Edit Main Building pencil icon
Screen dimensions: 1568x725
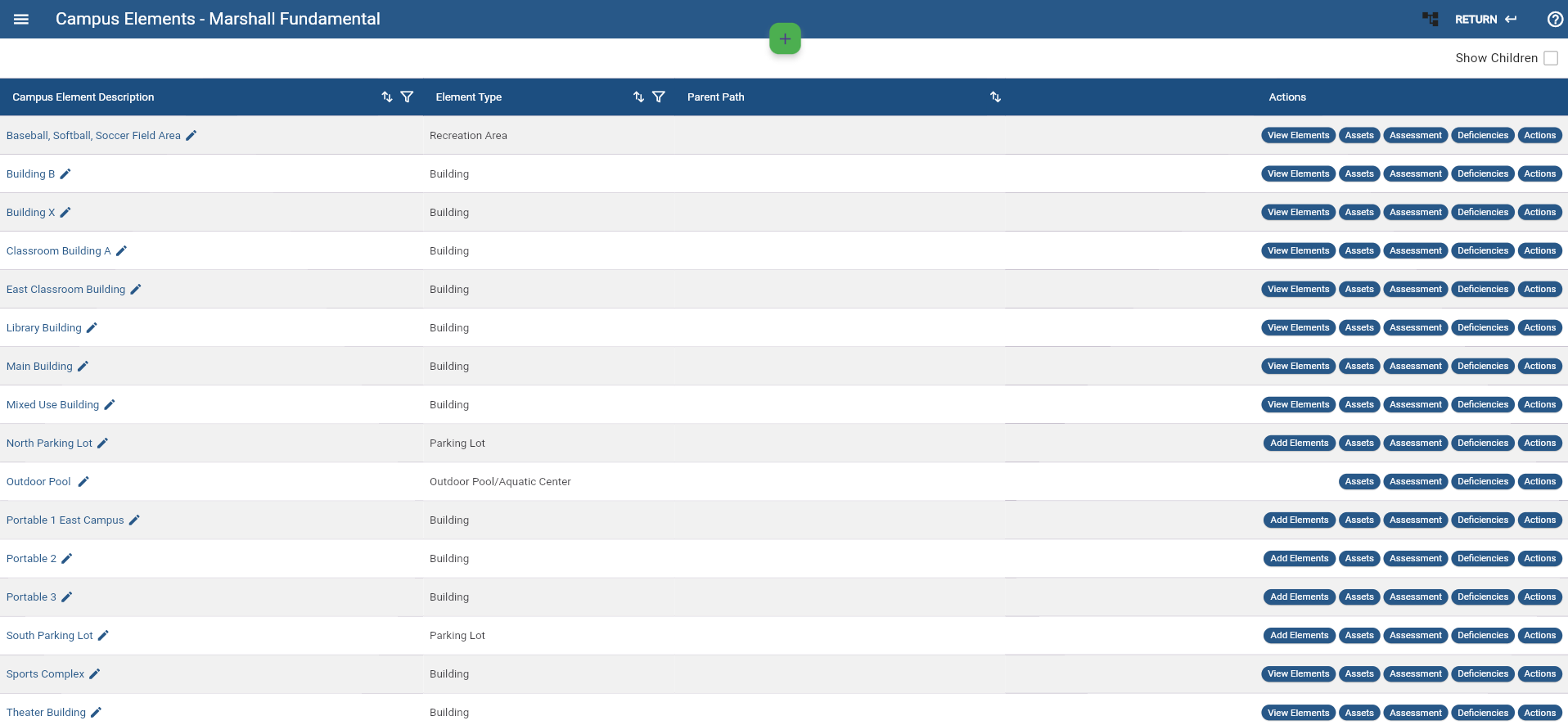[83, 366]
